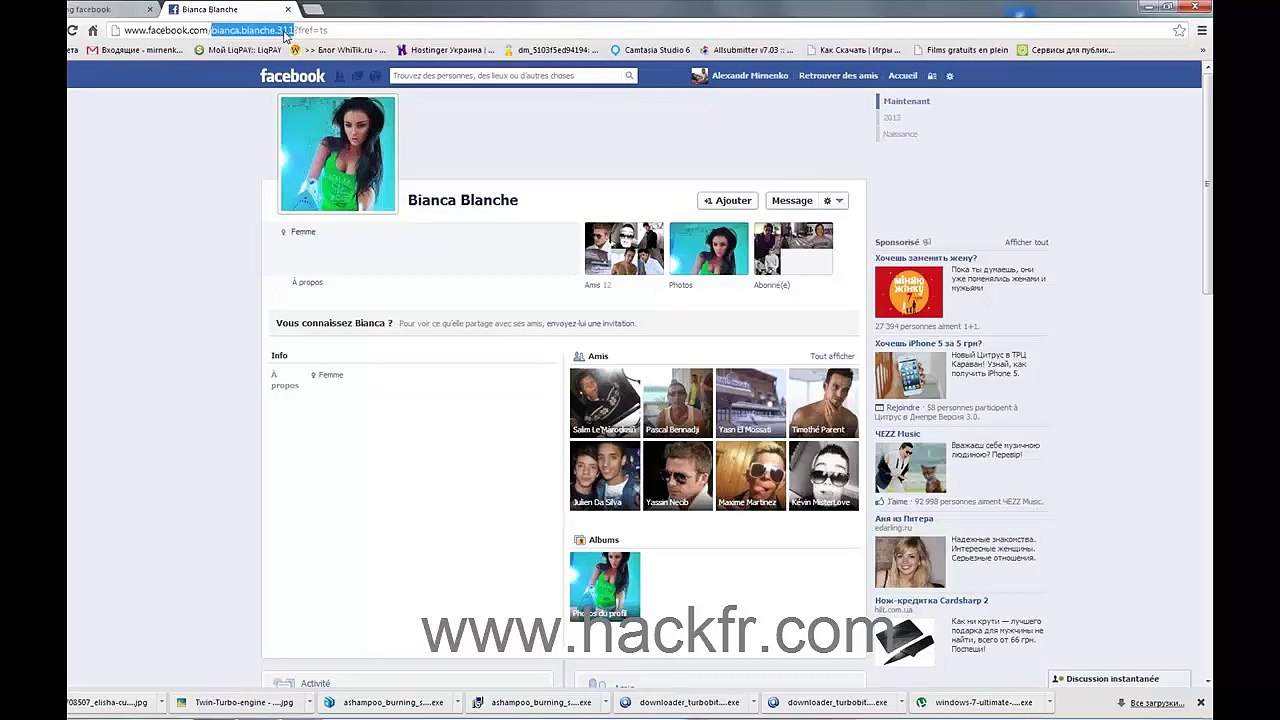Open friend Timothé Parent thumbnail
Image resolution: width=1280 pixels, height=720 pixels.
pyautogui.click(x=824, y=403)
